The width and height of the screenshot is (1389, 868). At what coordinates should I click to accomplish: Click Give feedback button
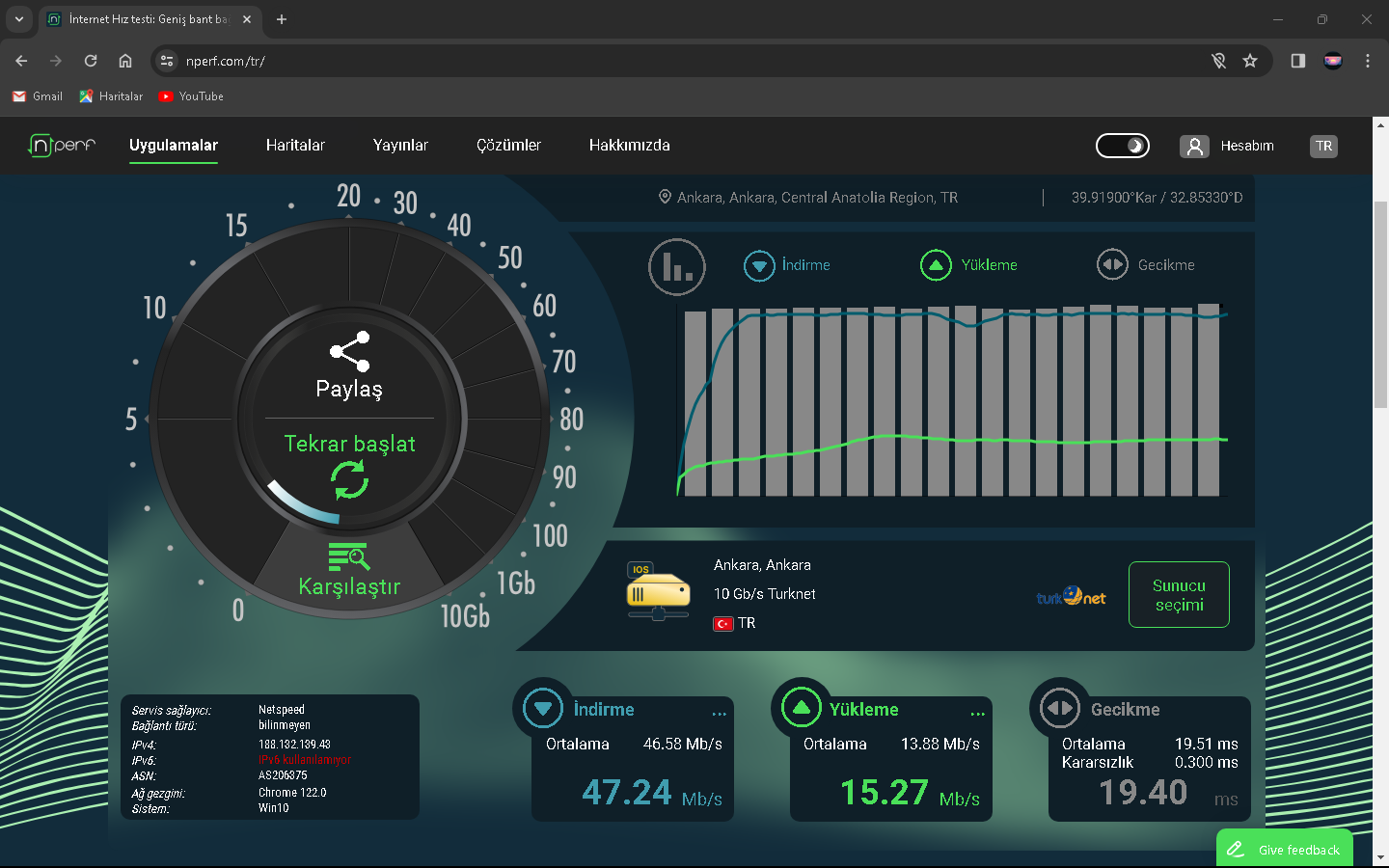[x=1285, y=849]
